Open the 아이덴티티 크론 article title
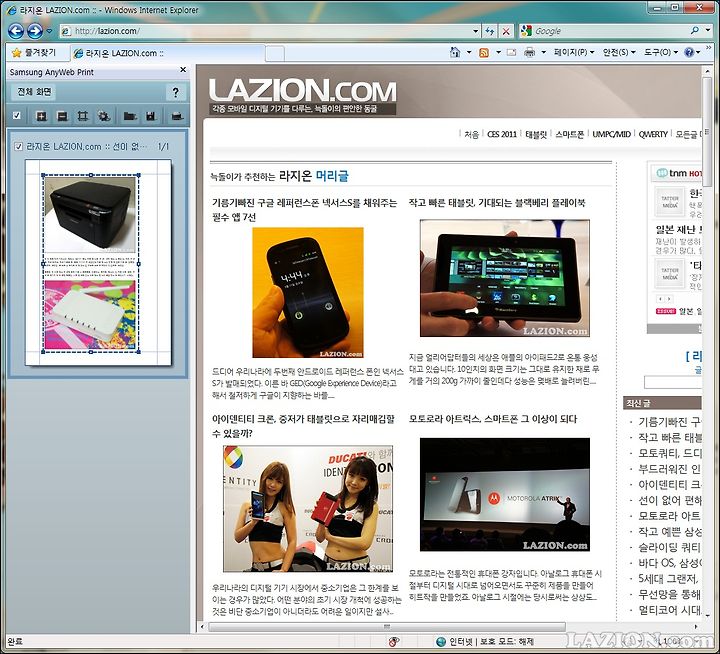720x654 pixels. pos(303,426)
